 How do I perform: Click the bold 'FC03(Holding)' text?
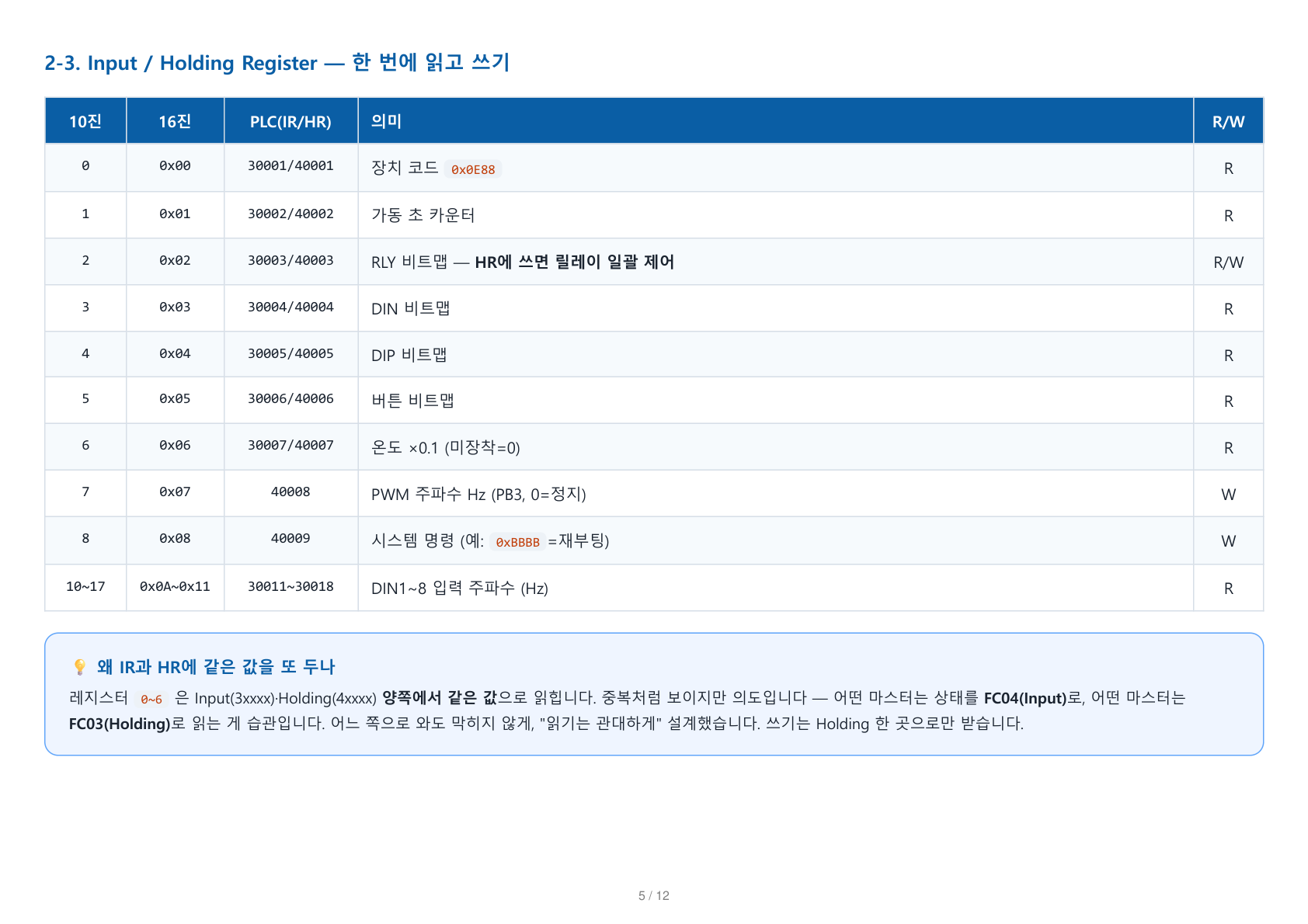pos(120,724)
